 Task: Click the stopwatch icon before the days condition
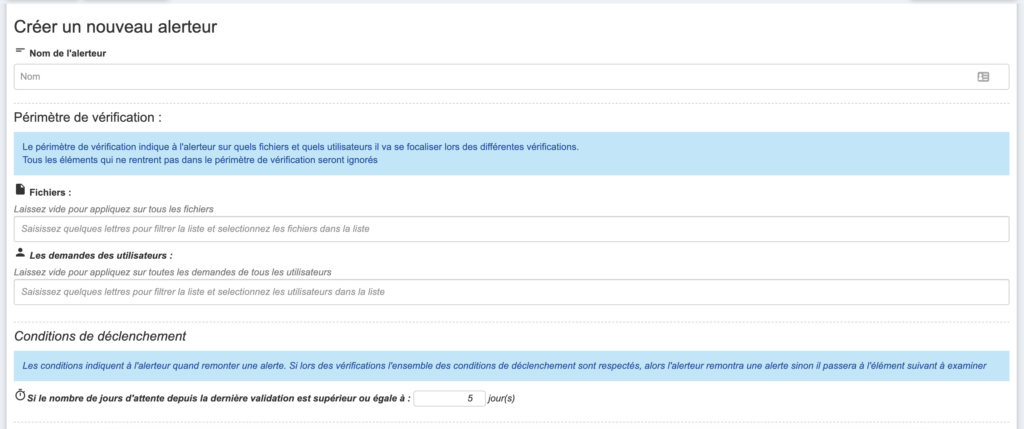pyautogui.click(x=20, y=396)
